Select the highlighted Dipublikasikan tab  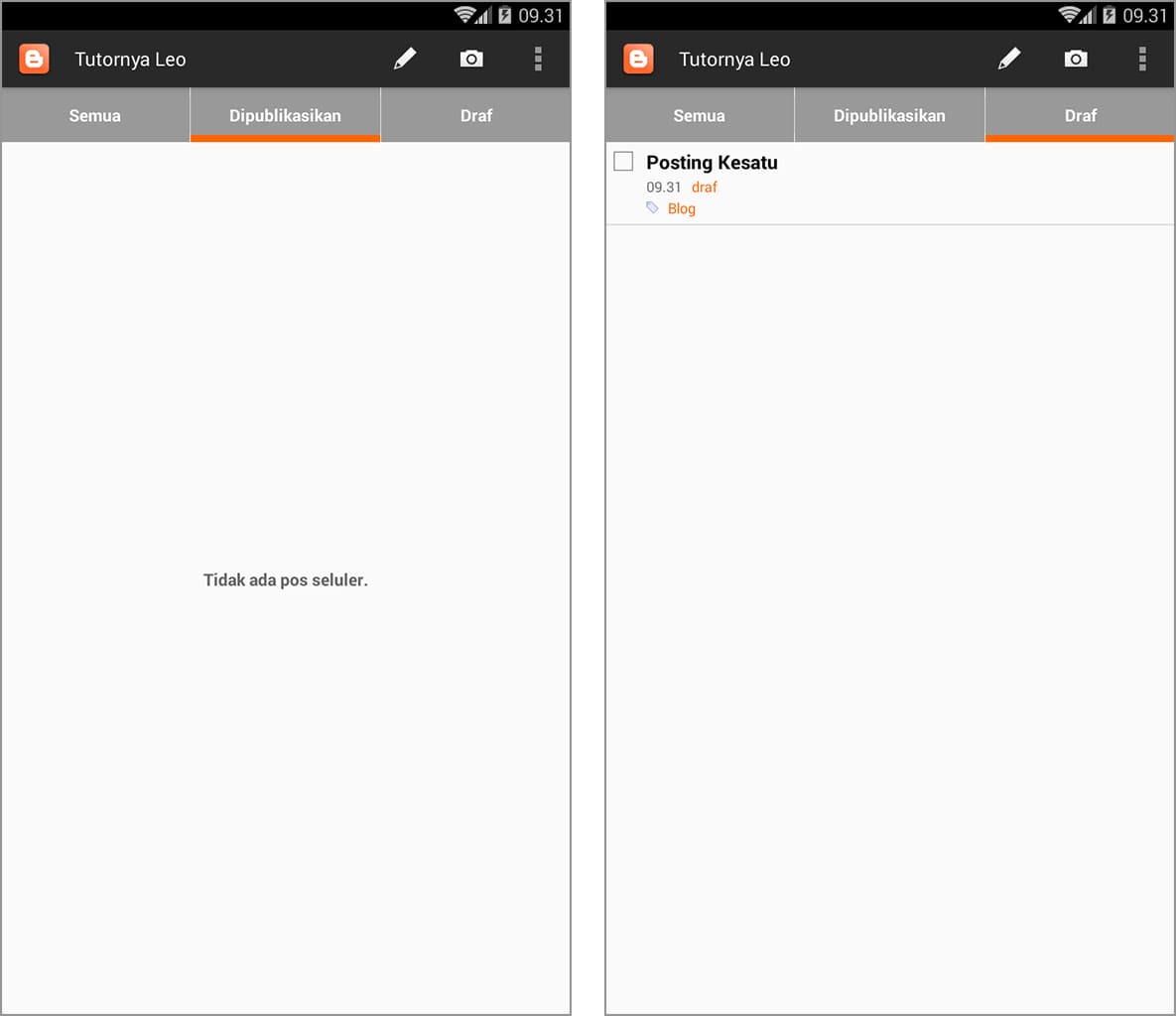[x=285, y=115]
